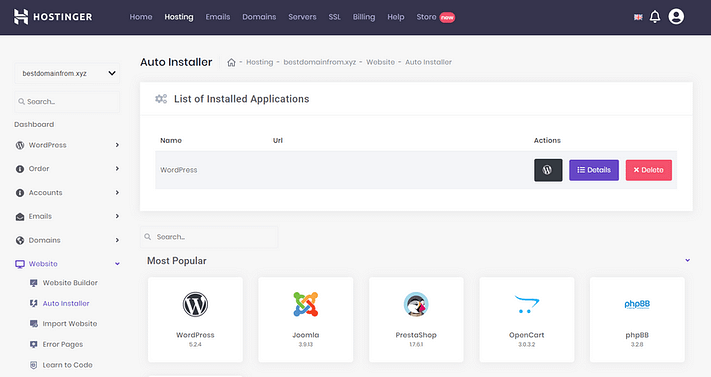This screenshot has width=711, height=377.
Task: Focus the sidebar Search field
Action: [x=67, y=102]
